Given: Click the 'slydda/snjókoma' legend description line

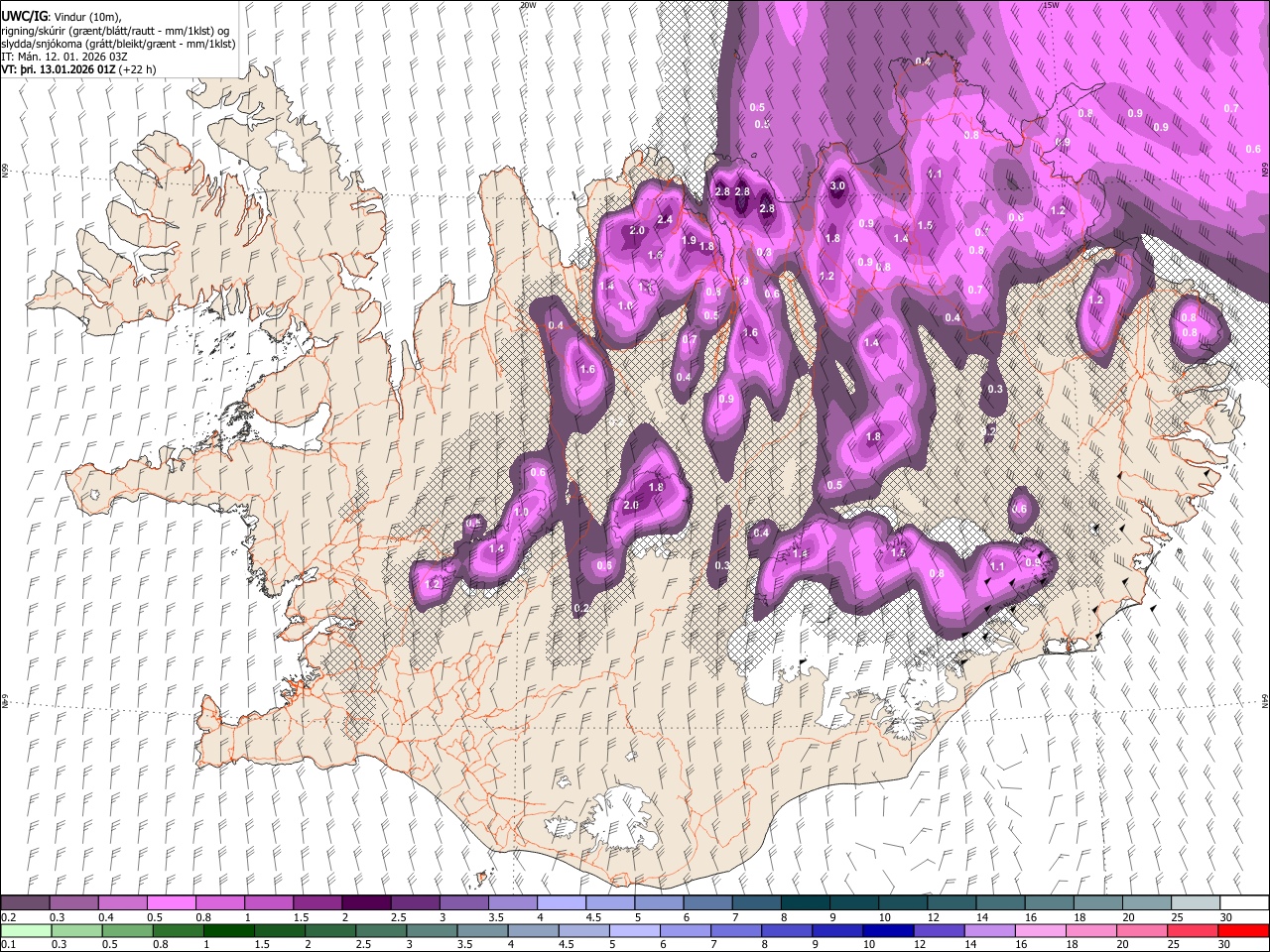Looking at the screenshot, I should click(118, 44).
